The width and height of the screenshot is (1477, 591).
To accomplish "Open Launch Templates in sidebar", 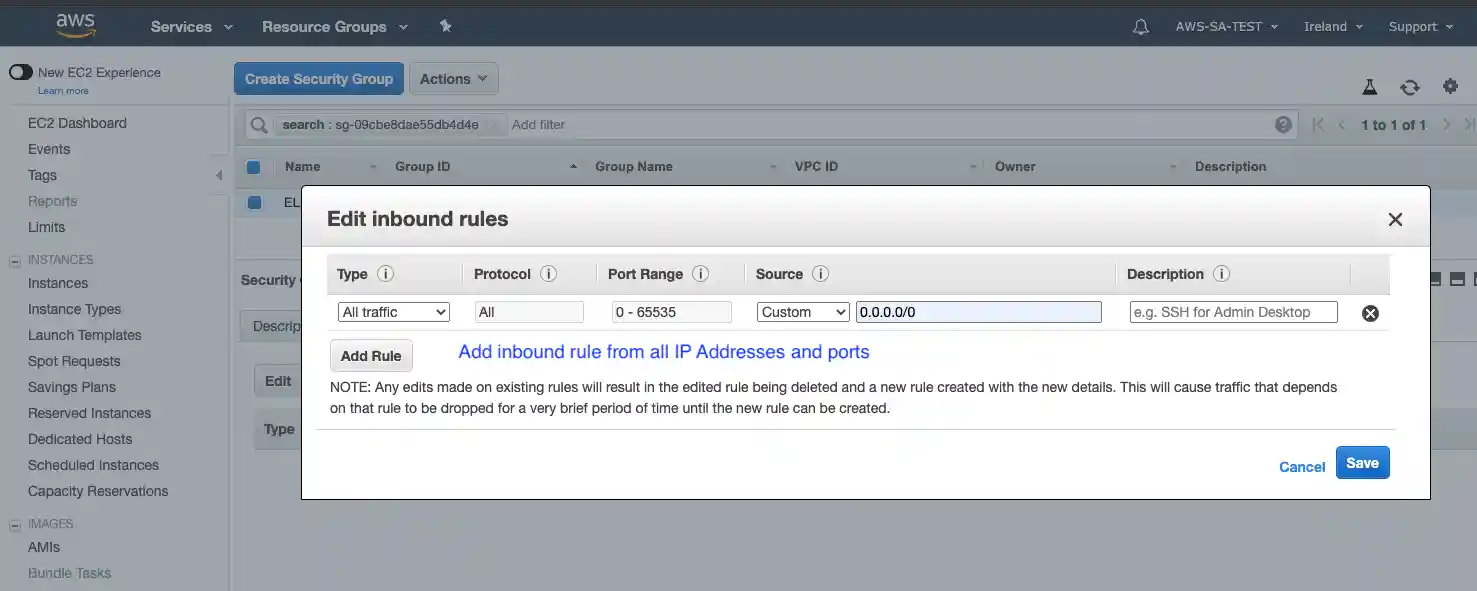I will click(x=85, y=335).
